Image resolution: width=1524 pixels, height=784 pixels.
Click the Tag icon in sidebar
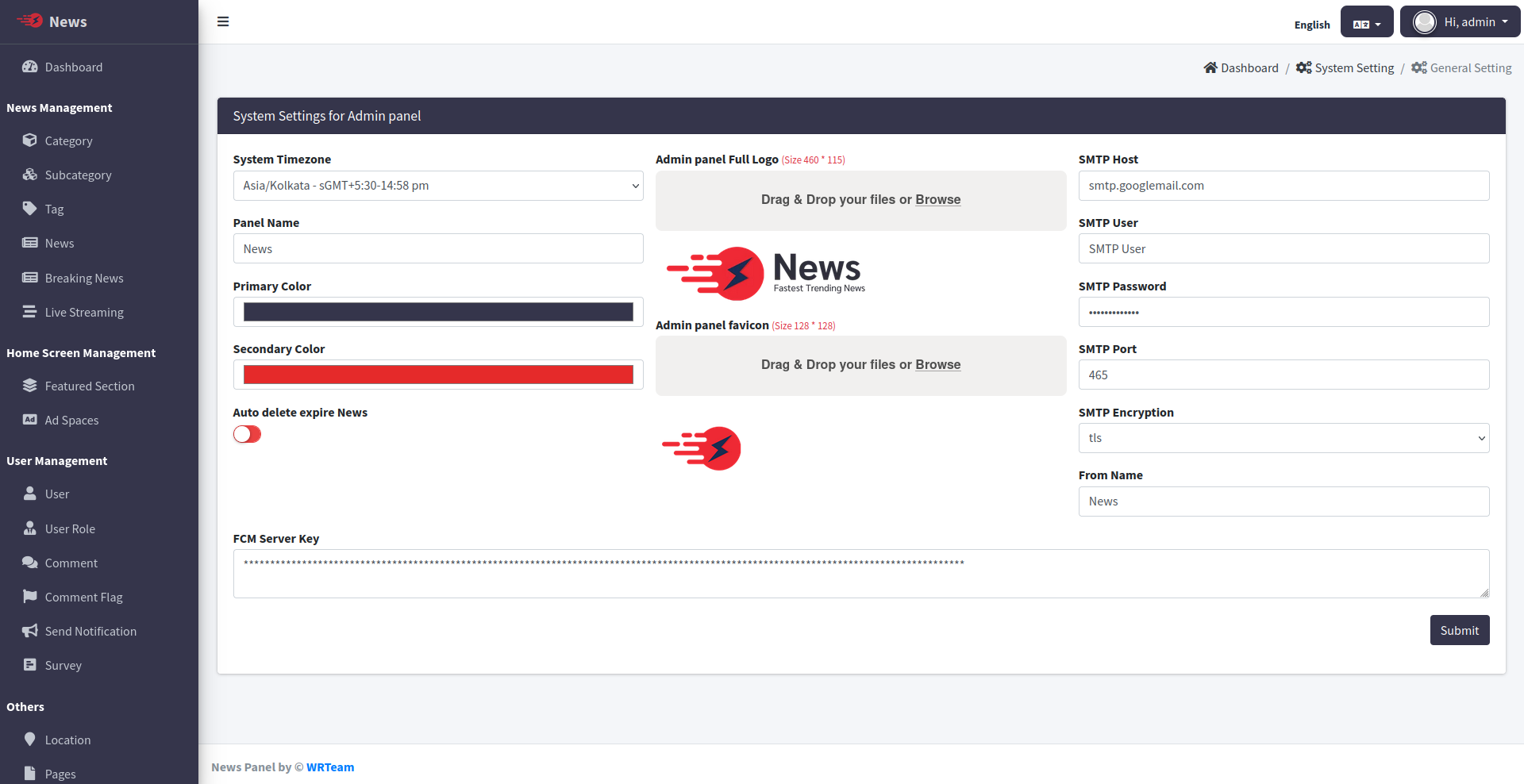30,209
